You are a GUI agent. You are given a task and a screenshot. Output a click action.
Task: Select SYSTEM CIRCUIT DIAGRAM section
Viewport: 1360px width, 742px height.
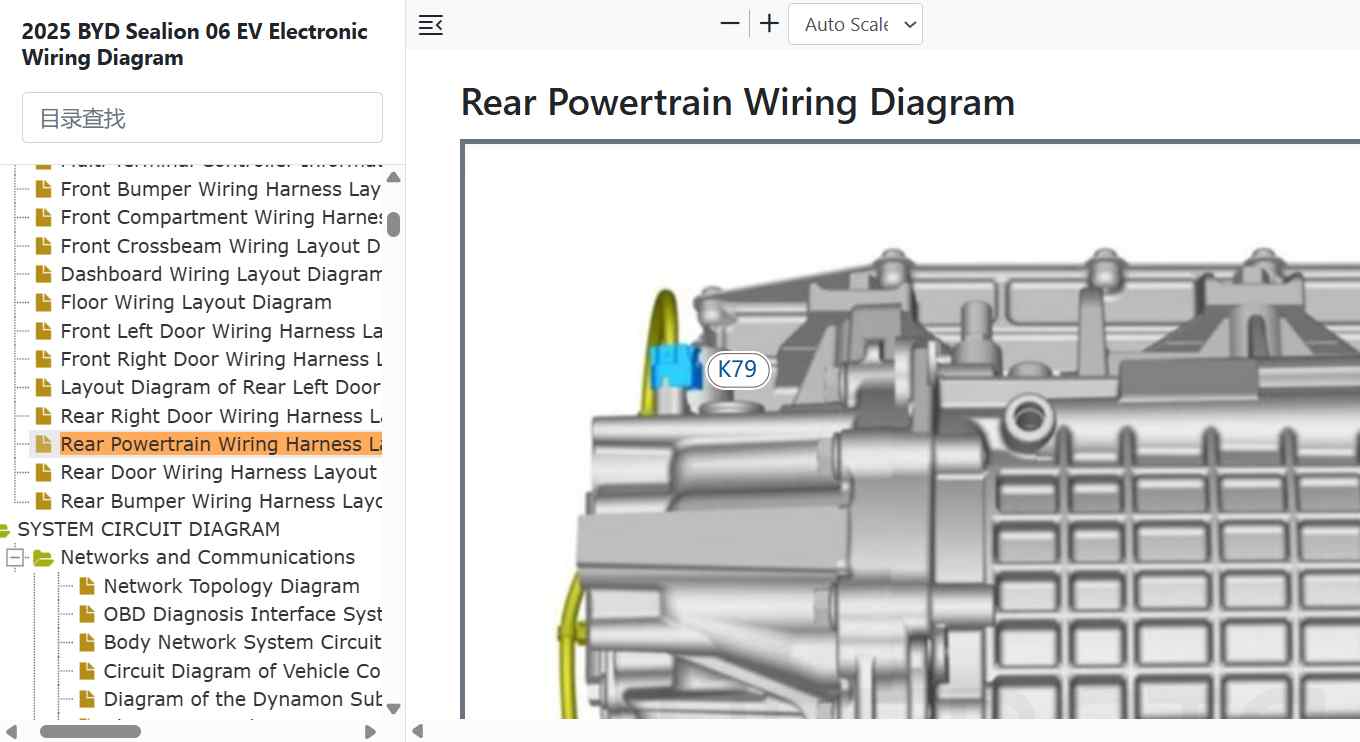pos(149,529)
